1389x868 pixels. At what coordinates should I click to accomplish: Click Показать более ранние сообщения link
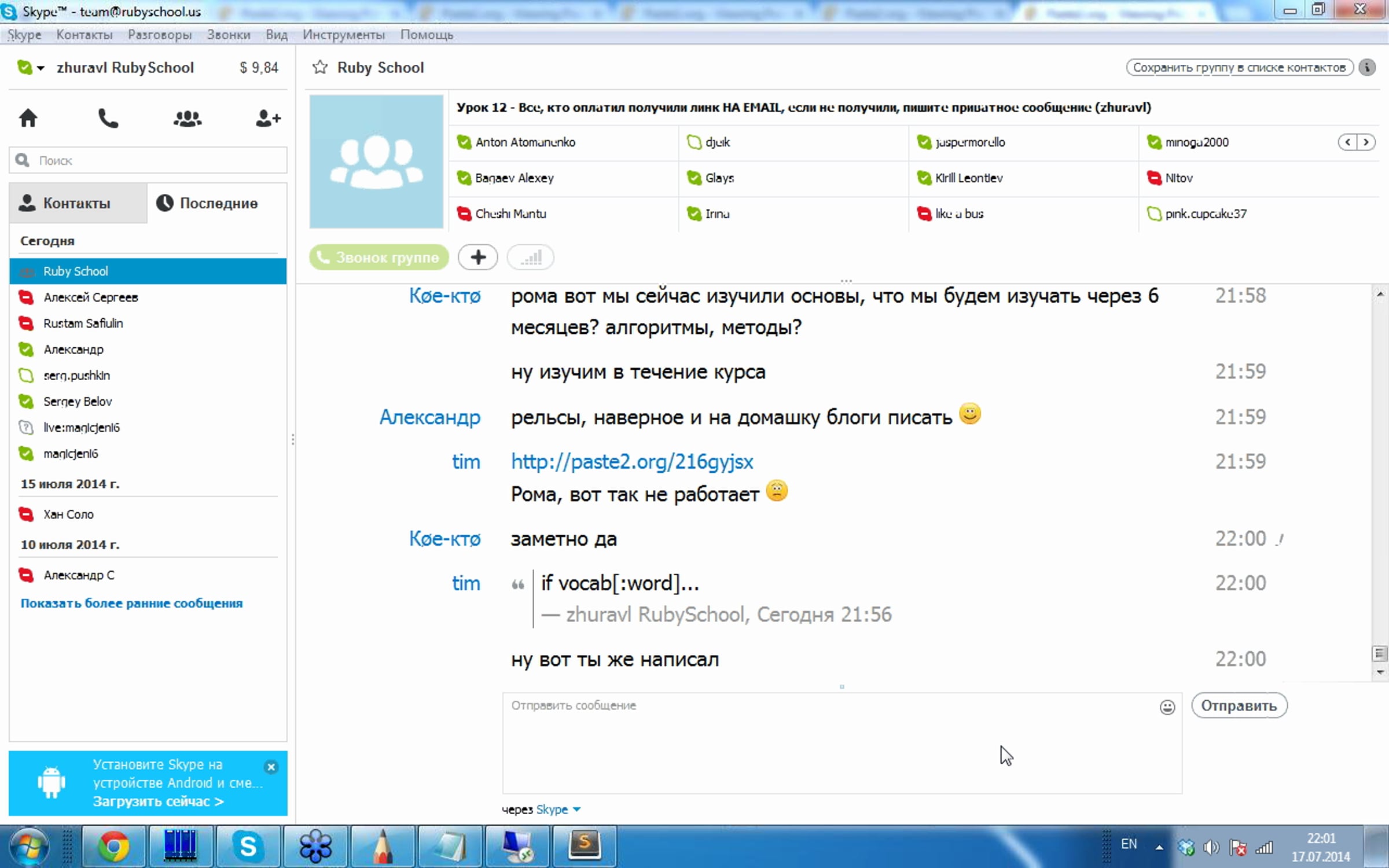click(131, 603)
